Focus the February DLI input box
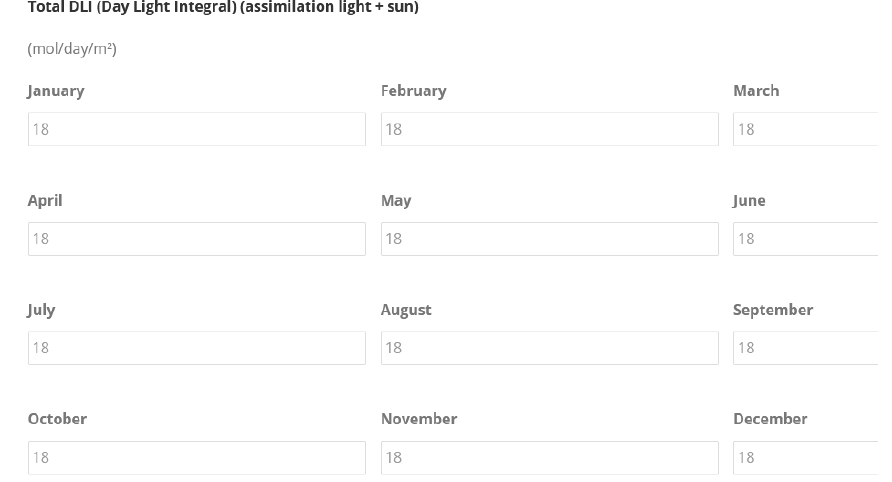 549,129
